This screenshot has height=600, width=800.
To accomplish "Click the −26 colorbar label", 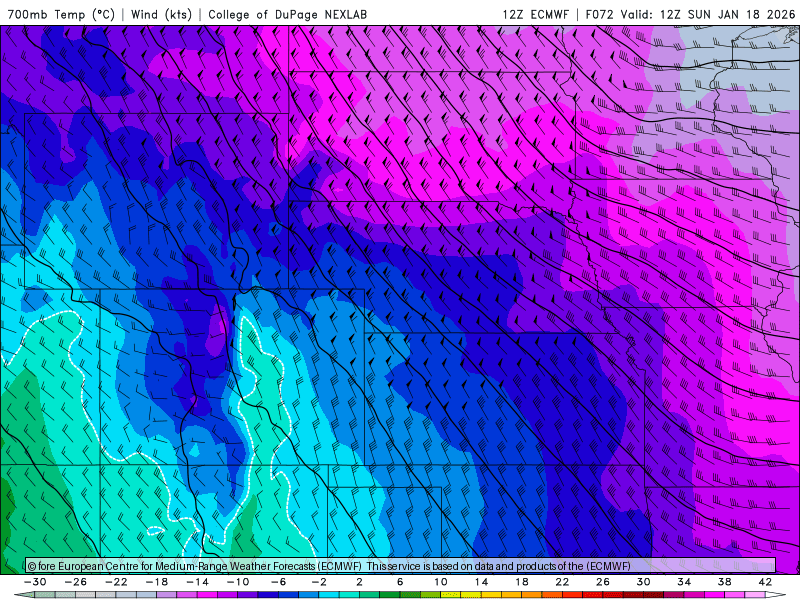I will (x=76, y=582).
